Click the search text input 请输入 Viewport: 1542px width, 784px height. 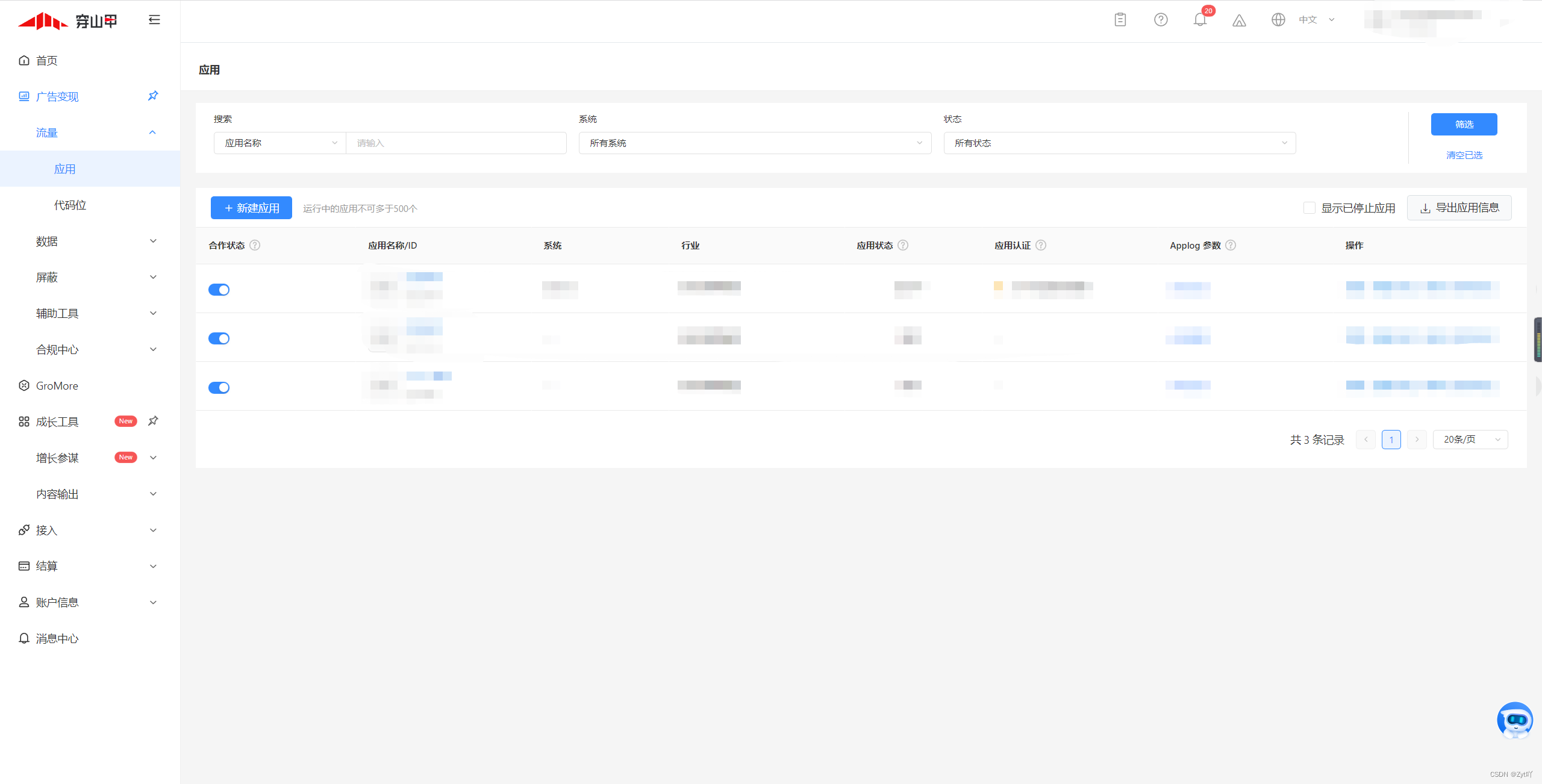[456, 143]
